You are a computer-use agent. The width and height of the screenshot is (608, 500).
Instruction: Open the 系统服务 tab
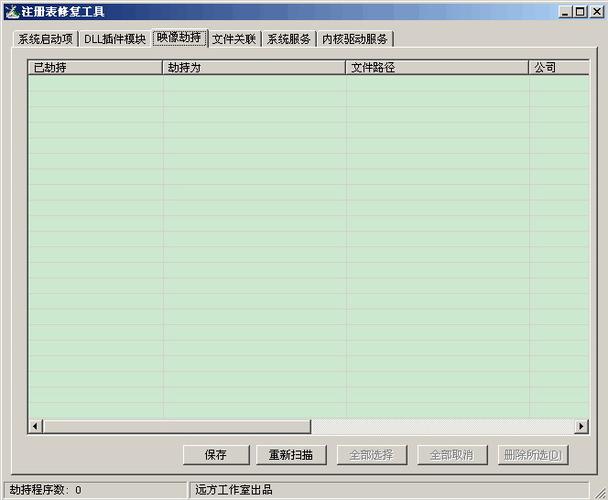coord(289,39)
